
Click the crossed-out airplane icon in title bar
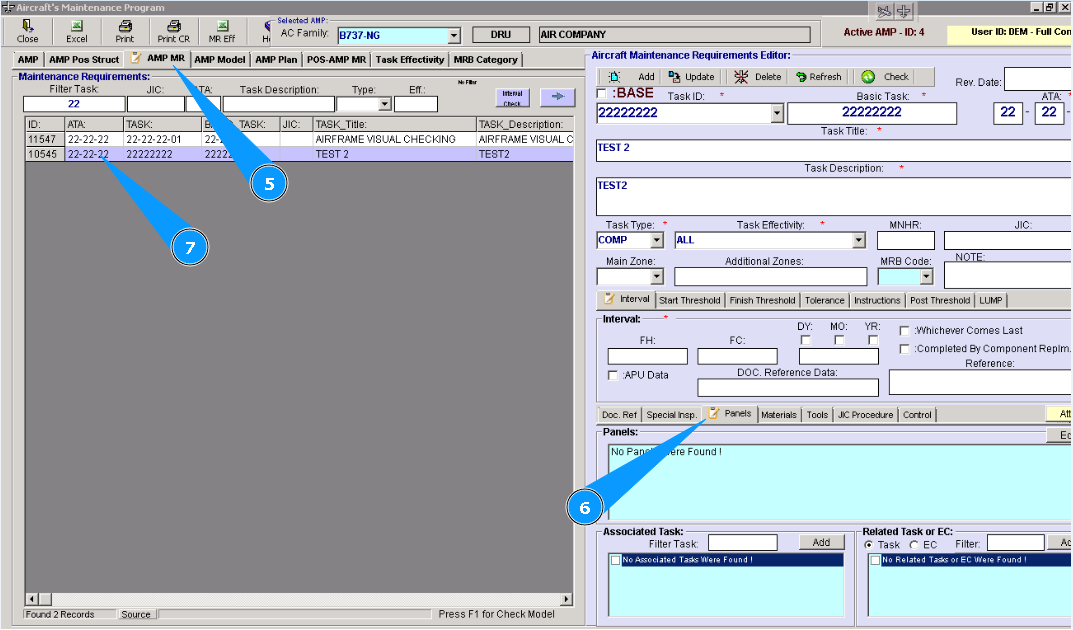(x=884, y=10)
